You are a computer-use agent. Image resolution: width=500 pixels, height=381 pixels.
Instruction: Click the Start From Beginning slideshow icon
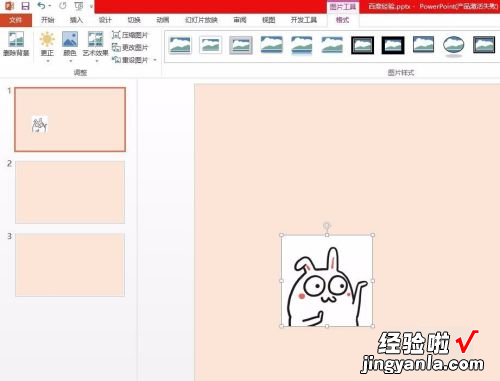[x=79, y=6]
